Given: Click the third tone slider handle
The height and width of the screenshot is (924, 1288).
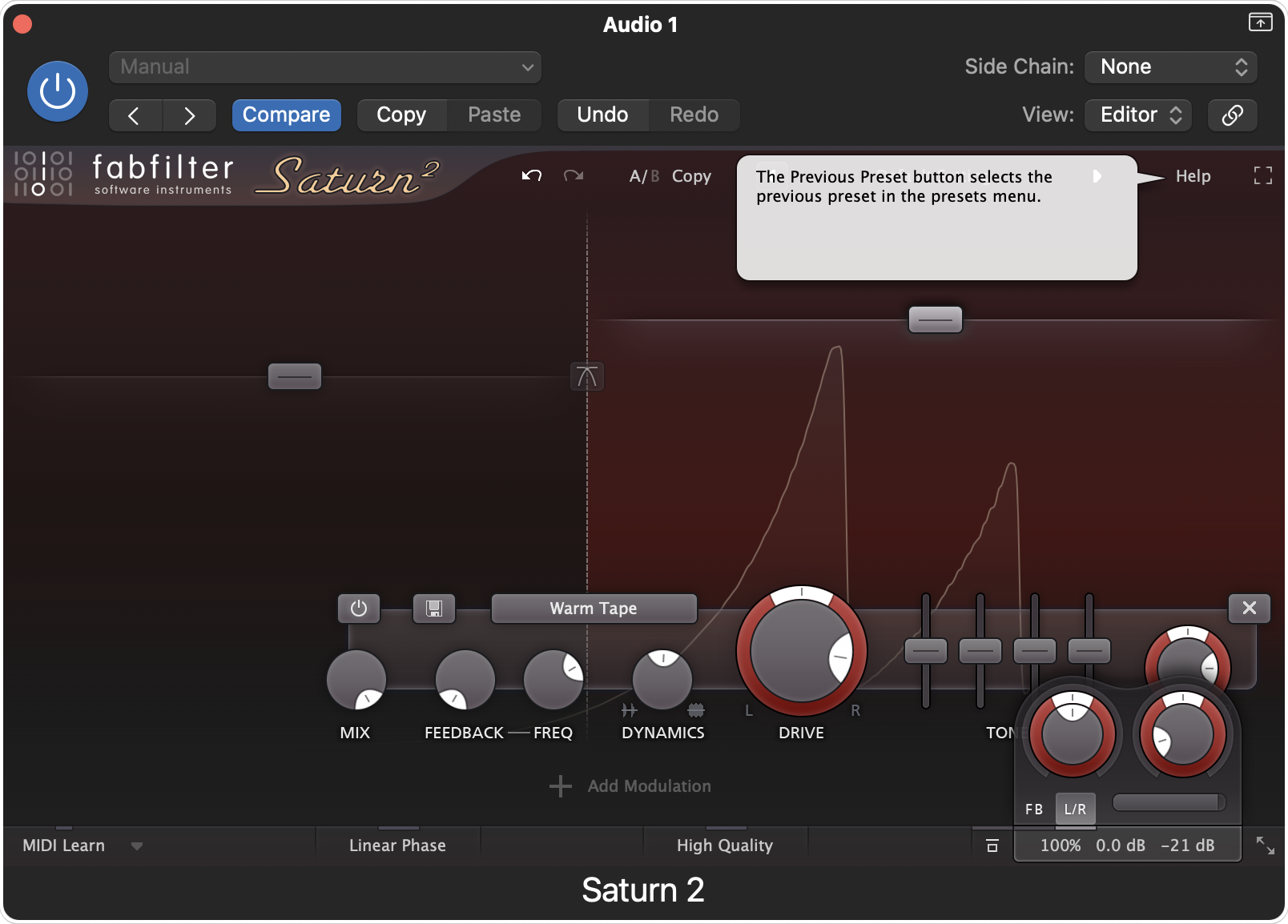Looking at the screenshot, I should click(1035, 651).
